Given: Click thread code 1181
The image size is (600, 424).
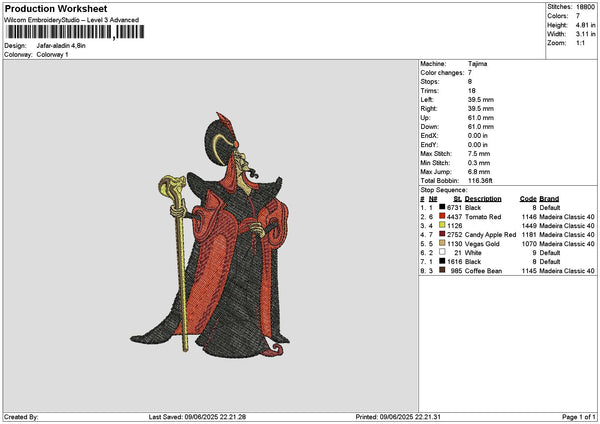Looking at the screenshot, I should pos(529,235).
